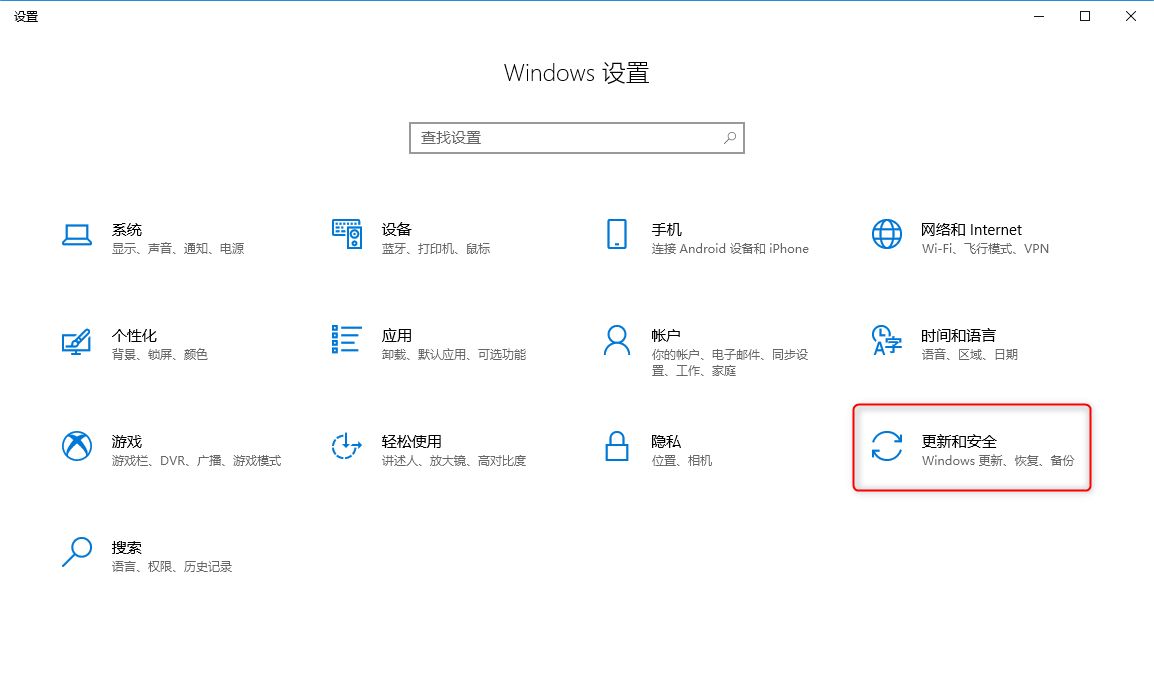
Task: Open 应用 settings title
Action: (x=397, y=336)
